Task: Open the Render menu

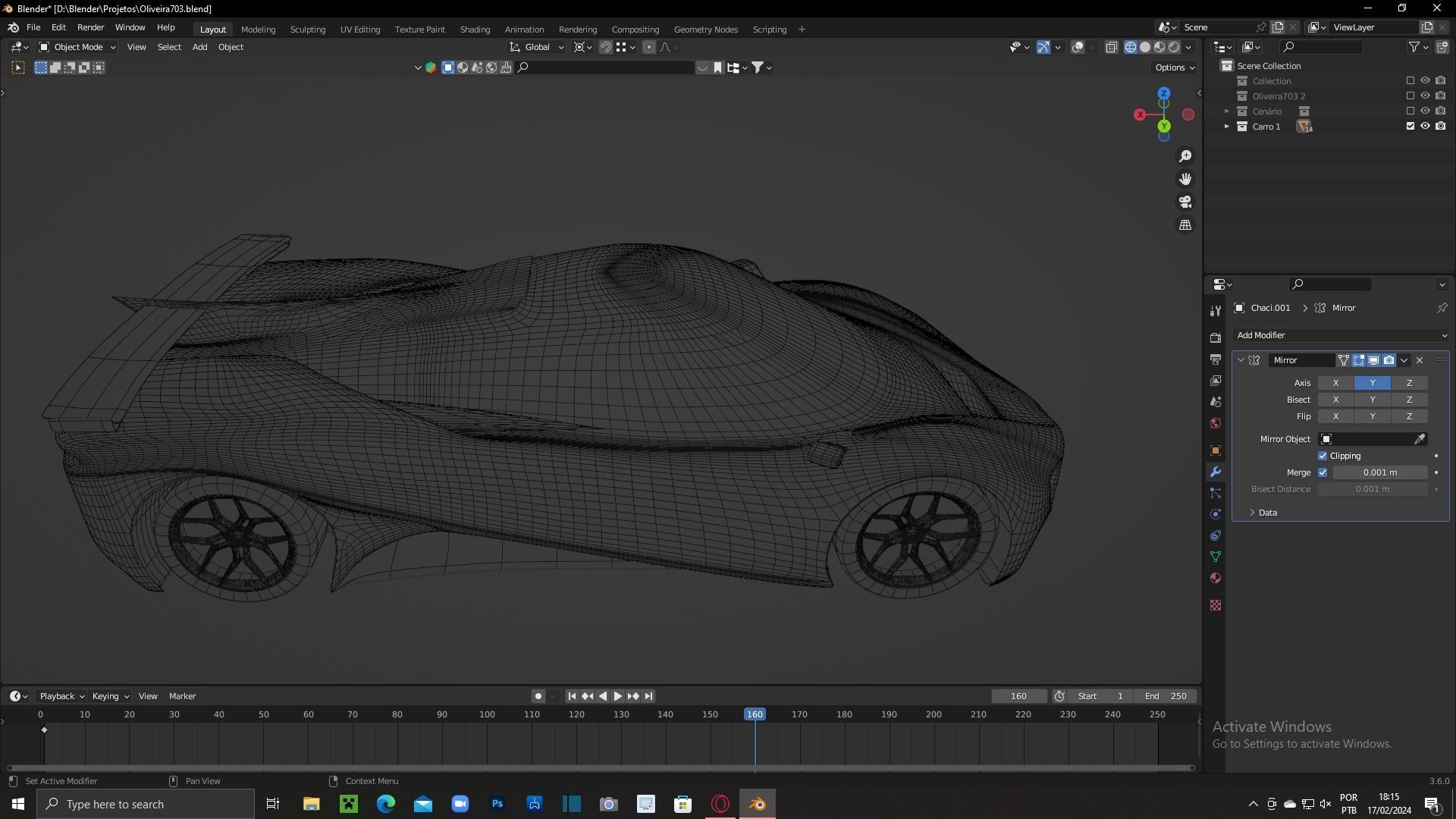Action: tap(90, 27)
